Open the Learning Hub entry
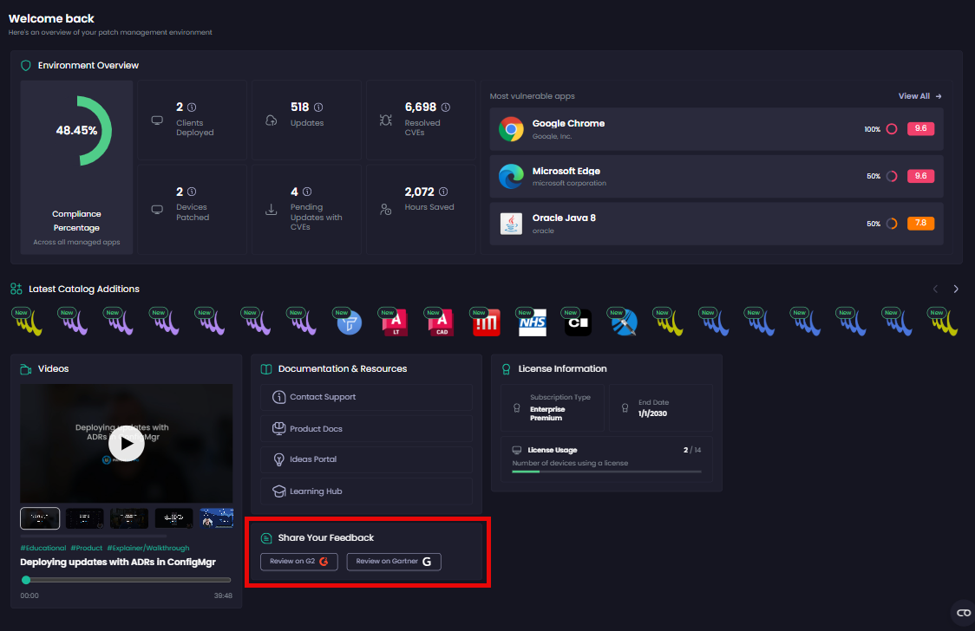This screenshot has height=631, width=975. (x=366, y=491)
